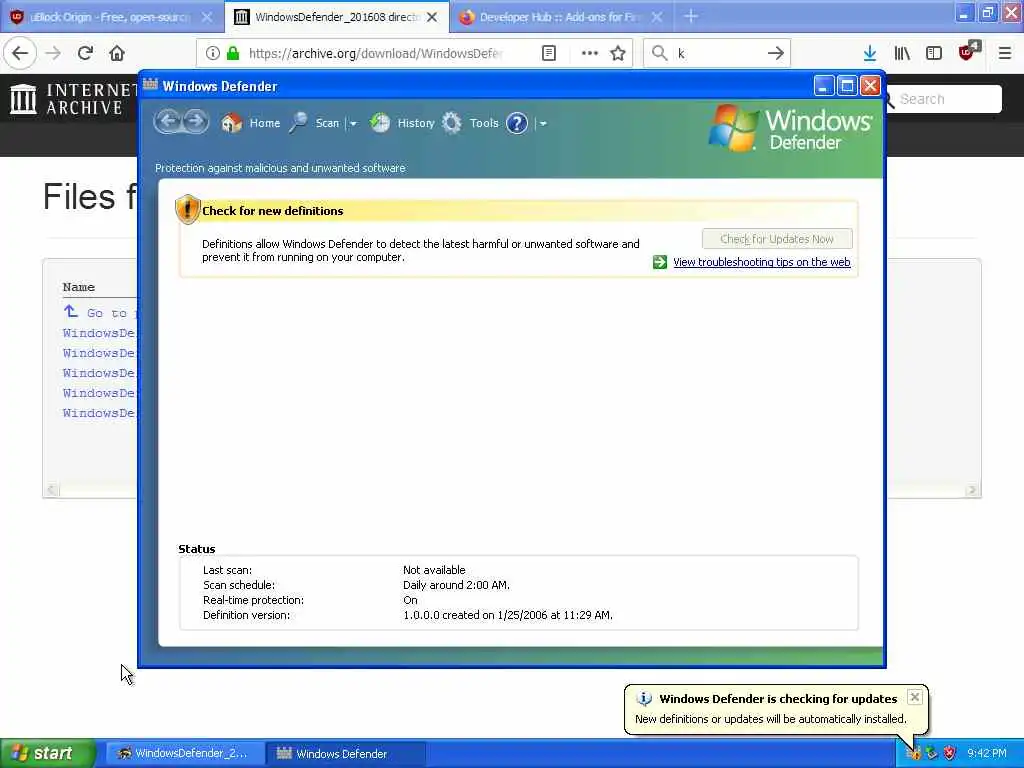Open Firefox downloads panel
This screenshot has width=1024, height=768.
click(x=870, y=53)
